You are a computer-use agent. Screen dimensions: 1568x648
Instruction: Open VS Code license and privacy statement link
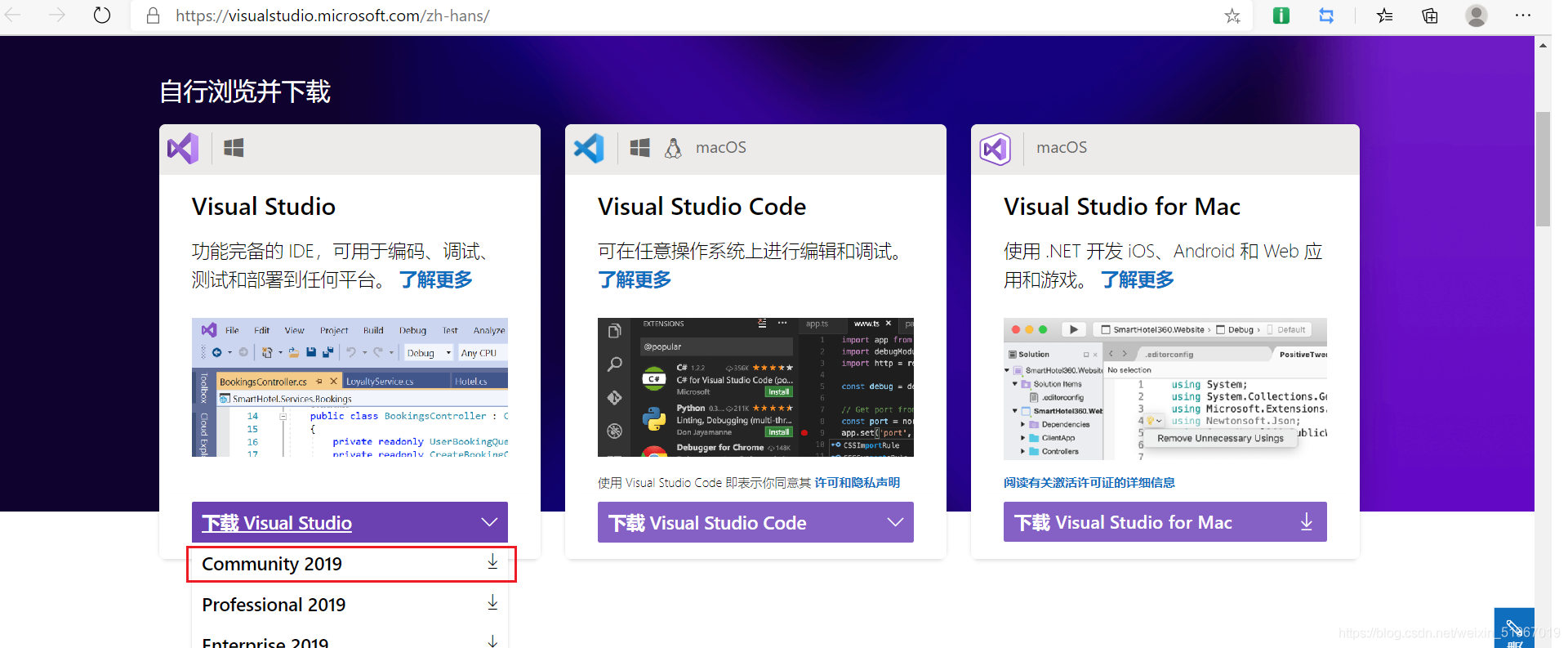click(857, 483)
